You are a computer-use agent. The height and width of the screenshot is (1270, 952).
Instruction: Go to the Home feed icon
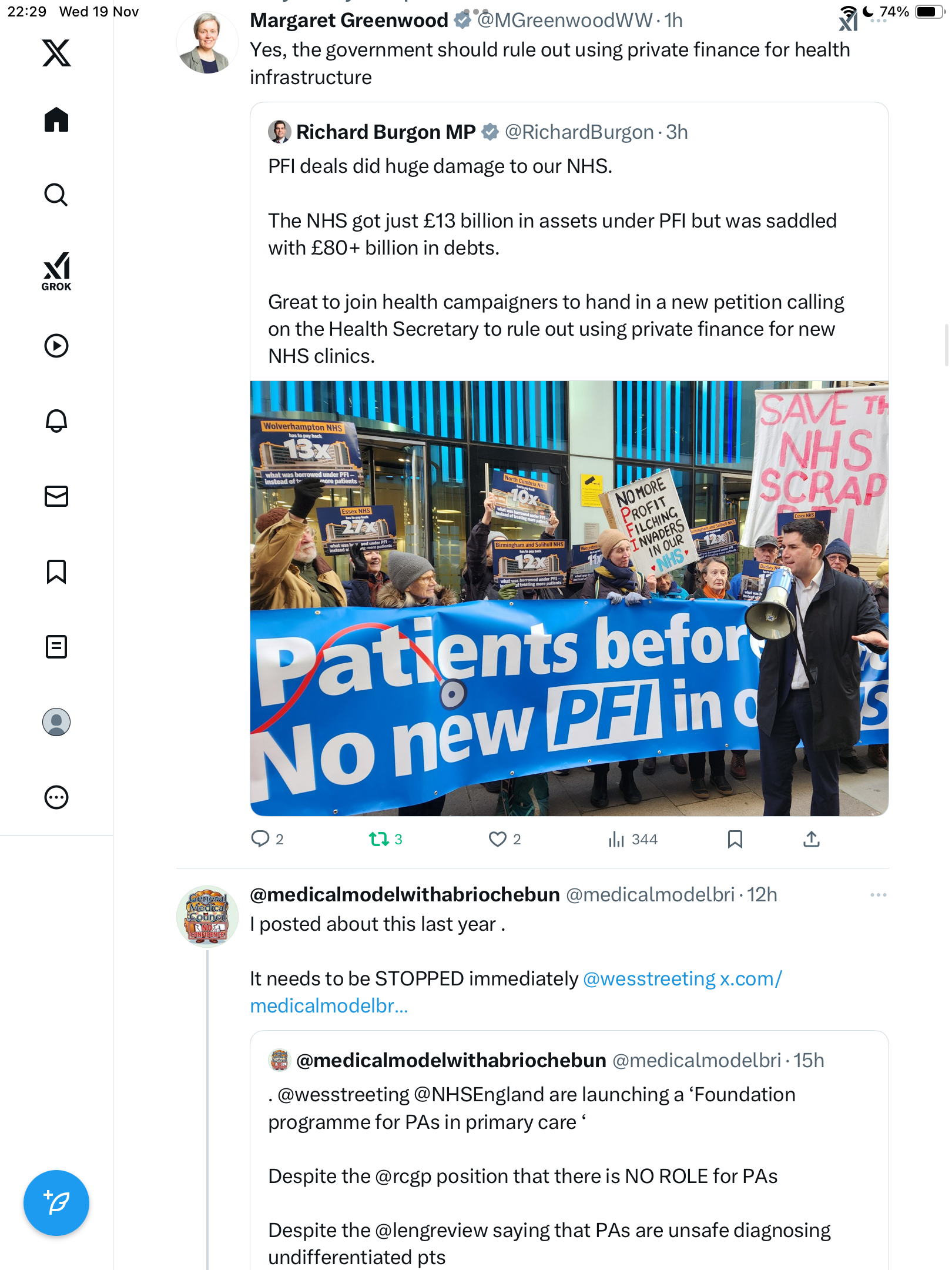pyautogui.click(x=56, y=119)
